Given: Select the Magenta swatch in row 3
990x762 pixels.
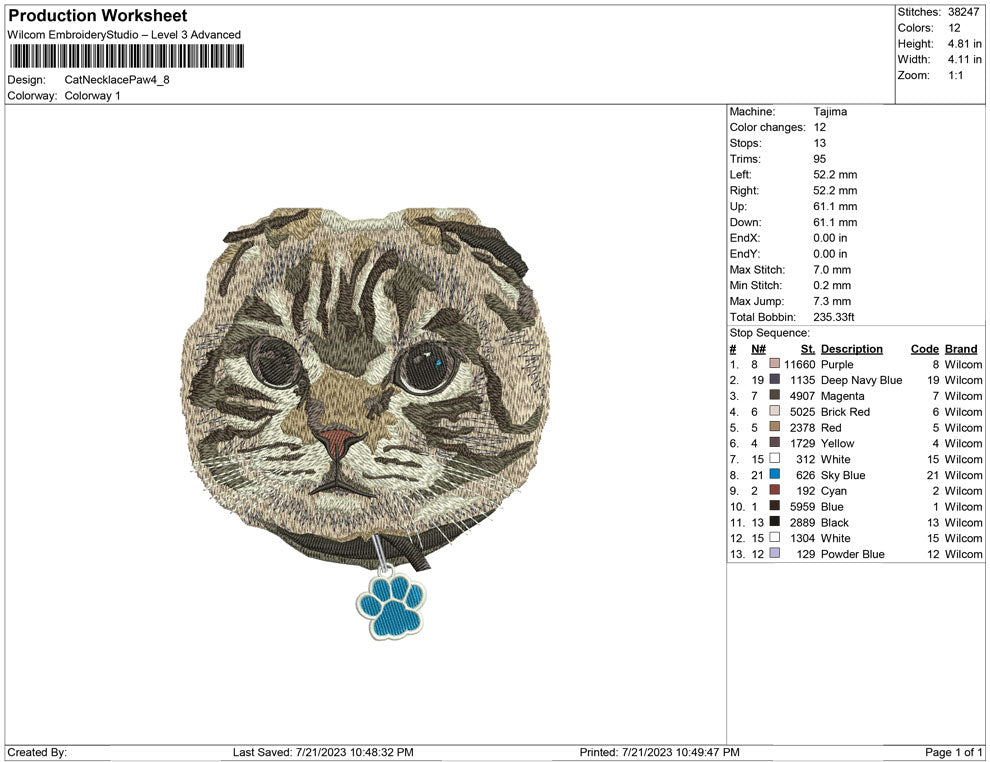Looking at the screenshot, I should 774,396.
